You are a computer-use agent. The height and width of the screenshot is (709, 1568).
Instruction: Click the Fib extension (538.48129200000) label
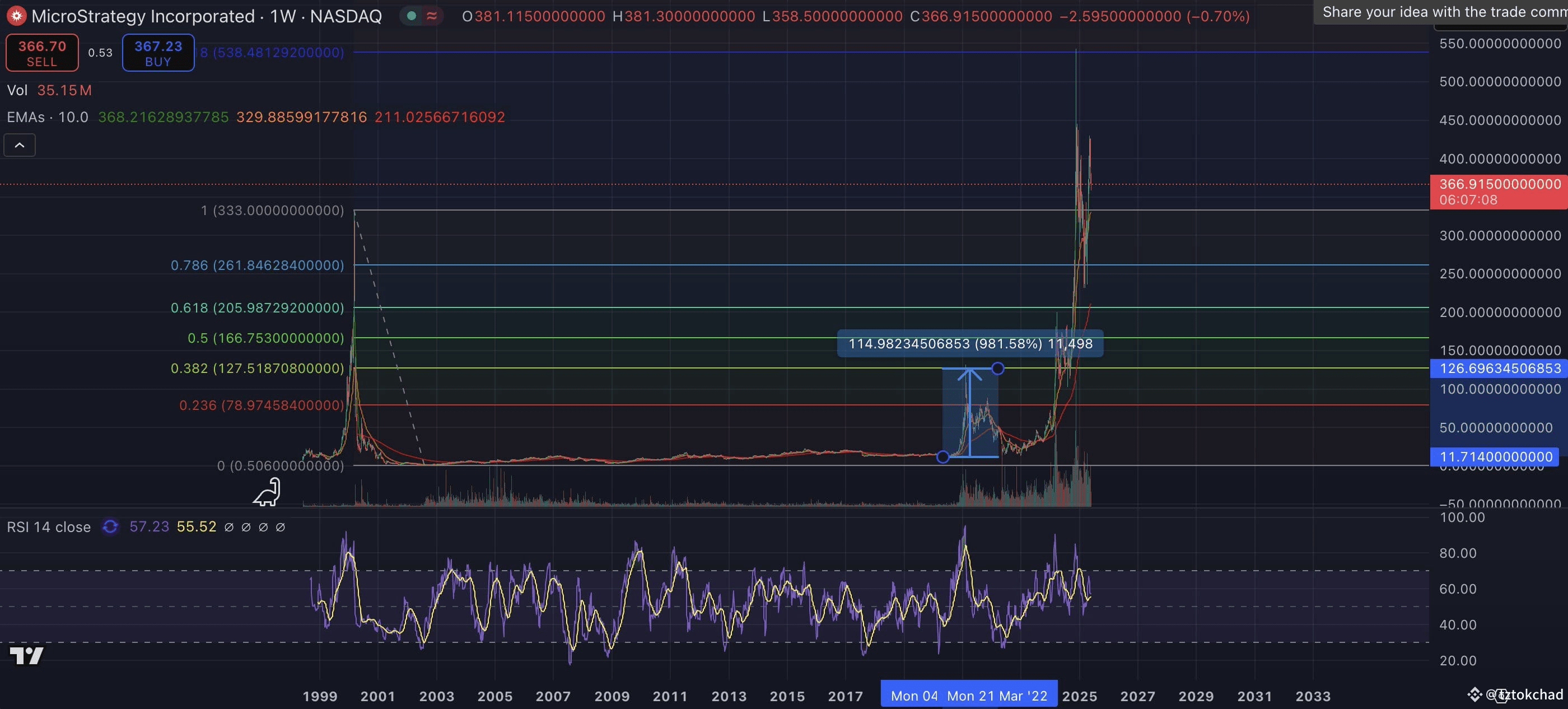[x=272, y=53]
